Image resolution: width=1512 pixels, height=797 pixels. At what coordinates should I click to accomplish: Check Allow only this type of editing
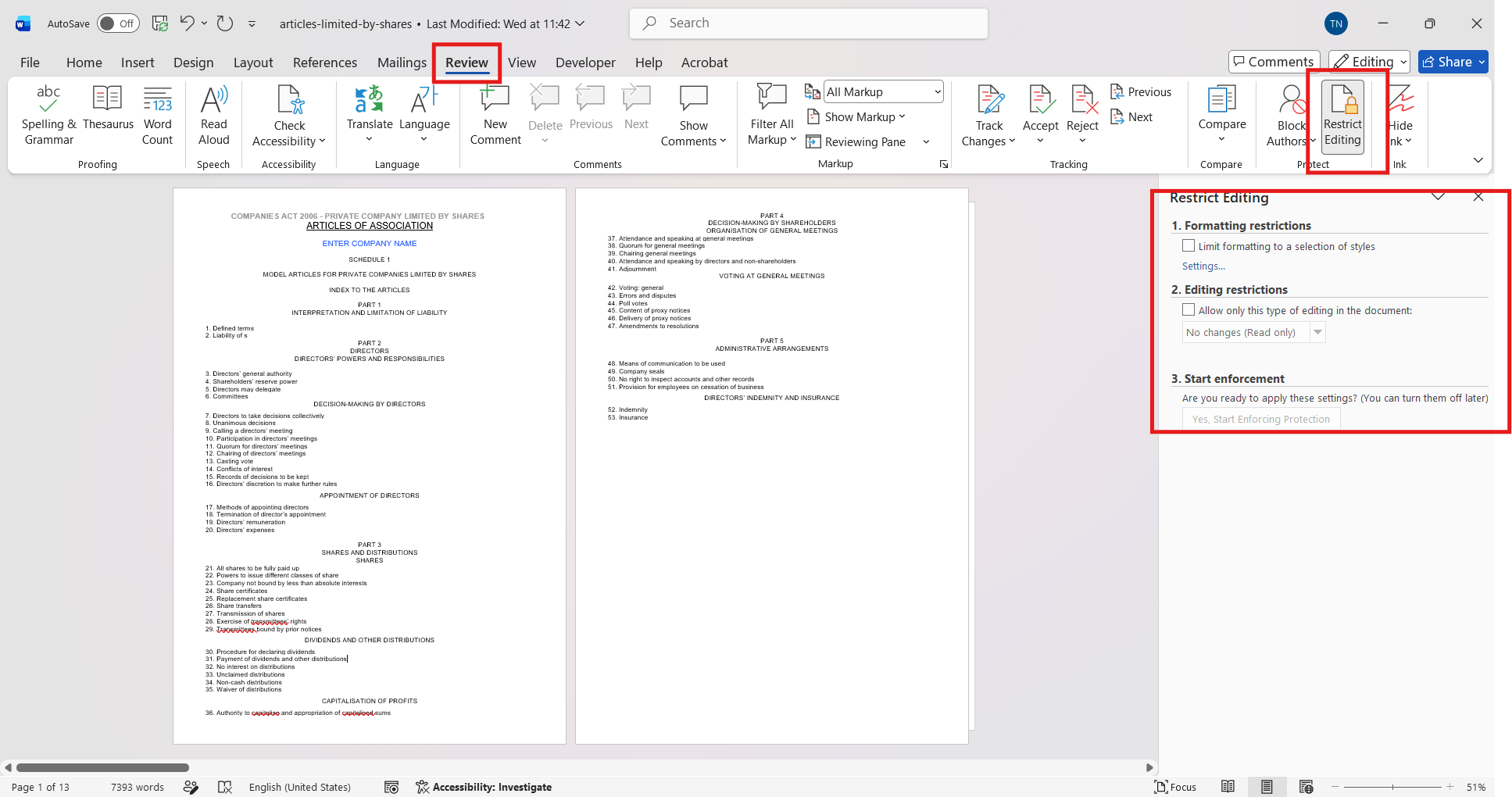[x=1189, y=310]
